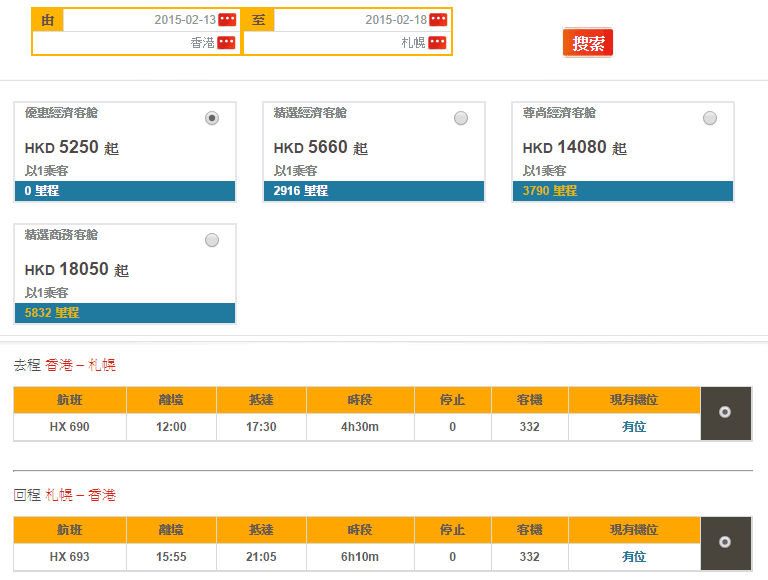Click 有位 availability for flight HX 690
The image size is (768, 580).
634,427
